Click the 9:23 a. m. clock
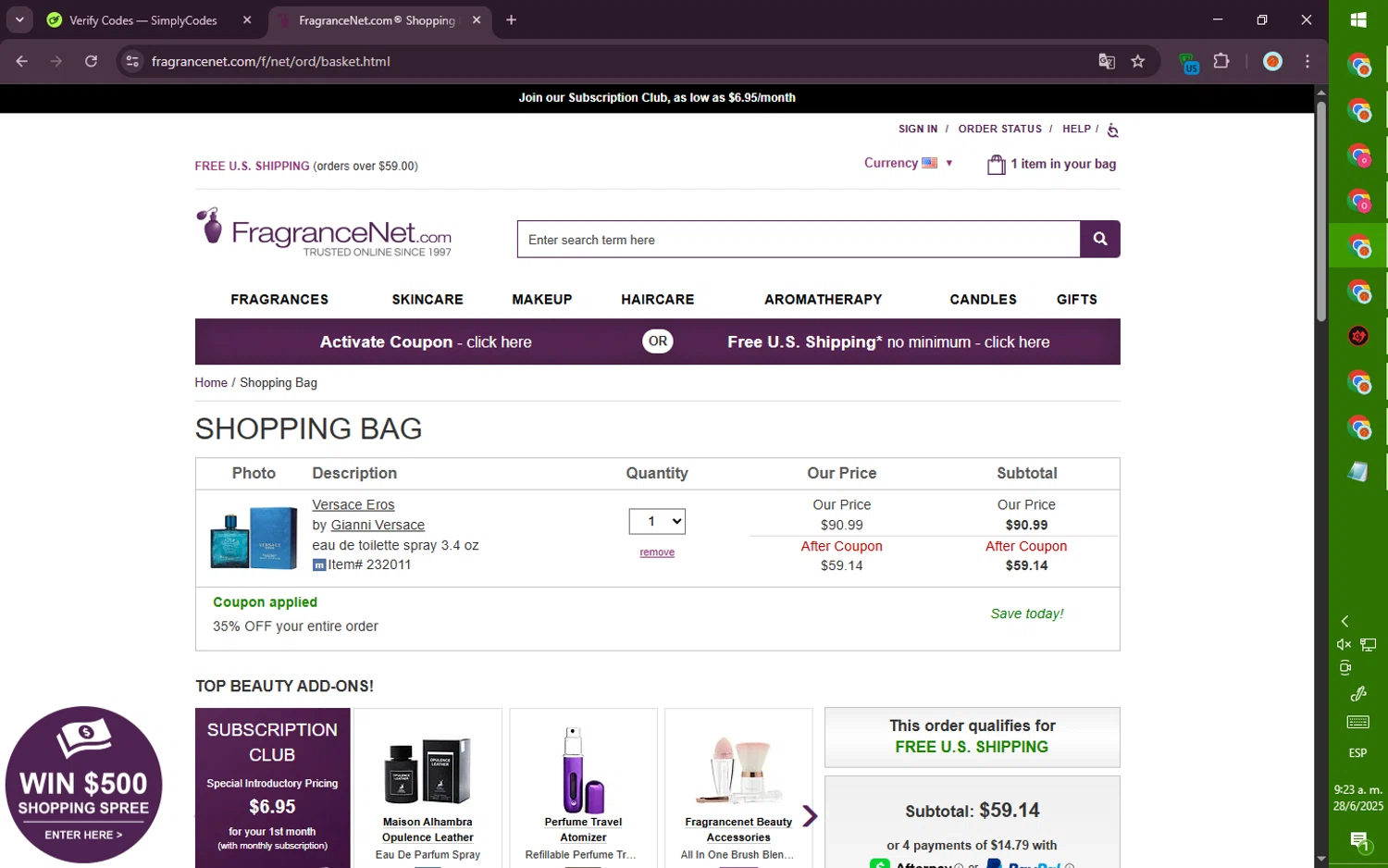This screenshot has height=868, width=1388. (1357, 789)
